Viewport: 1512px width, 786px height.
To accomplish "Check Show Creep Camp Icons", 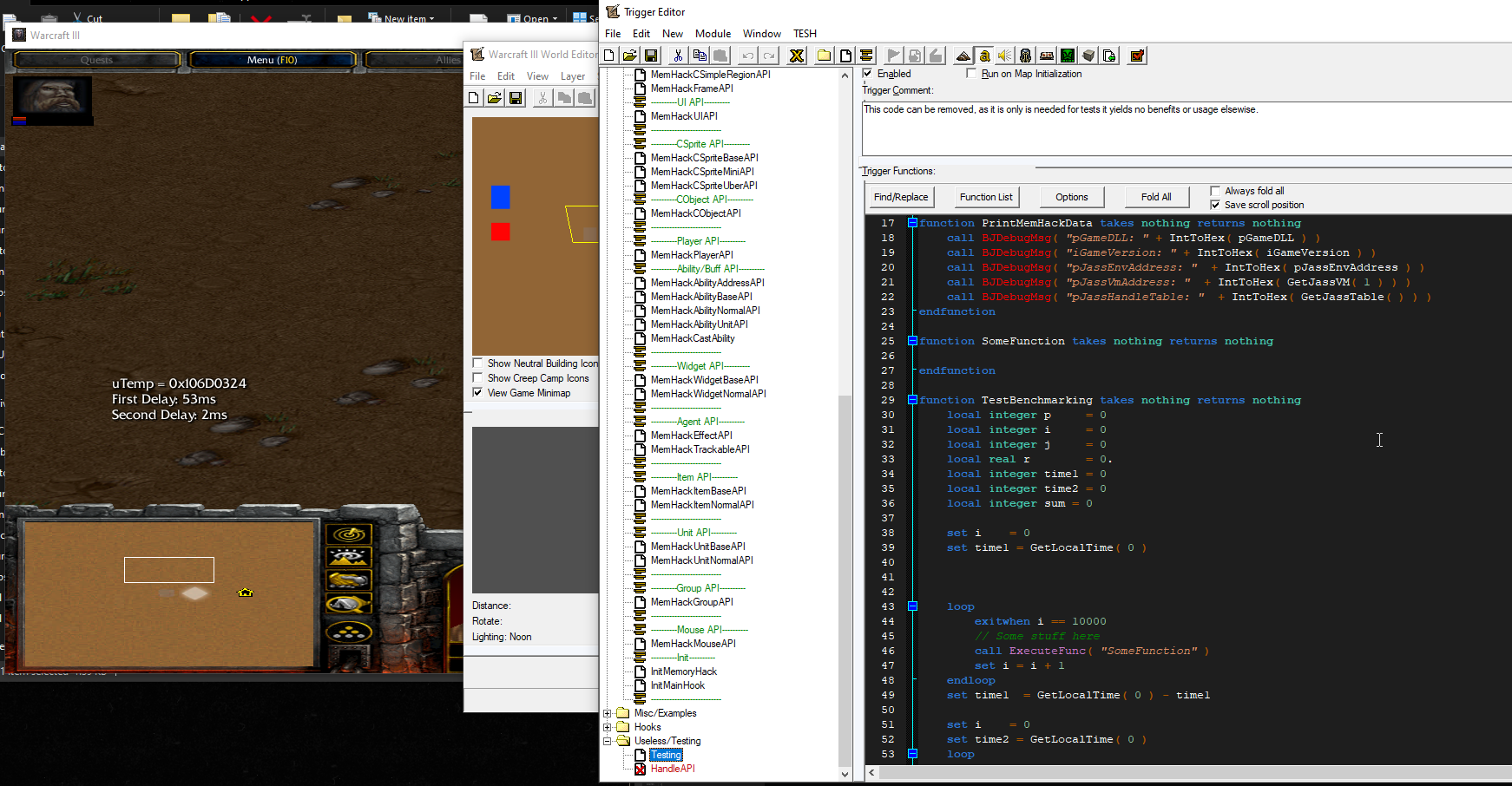I will tap(477, 378).
